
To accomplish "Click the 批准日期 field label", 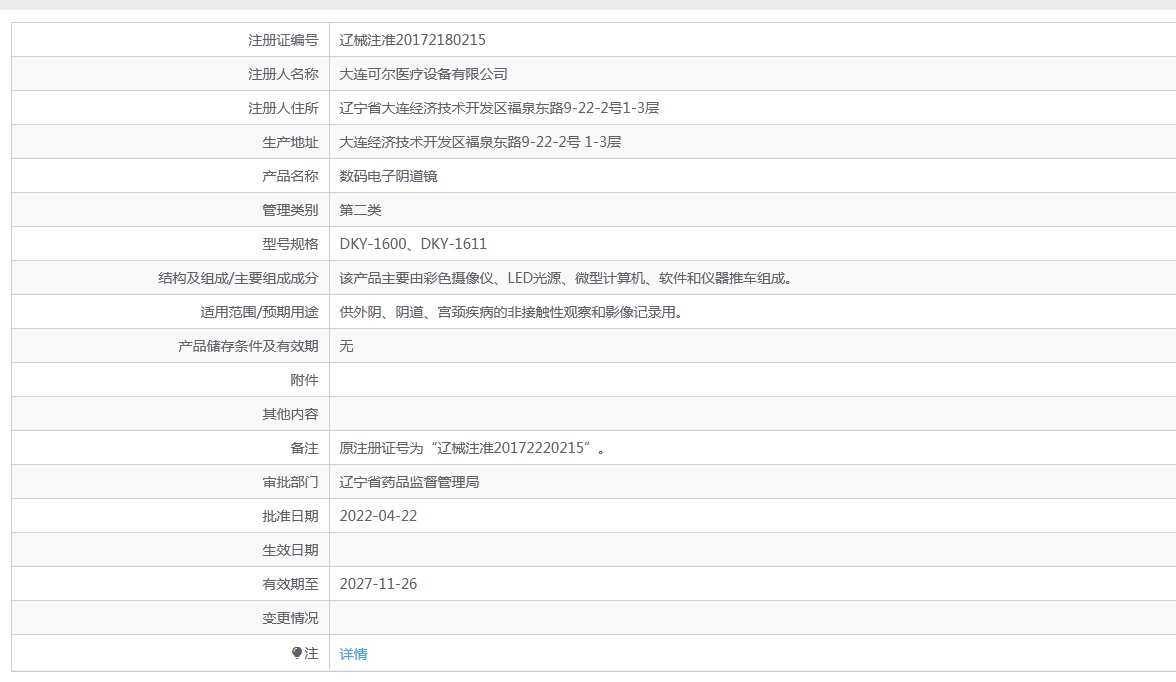I will click(x=290, y=516).
